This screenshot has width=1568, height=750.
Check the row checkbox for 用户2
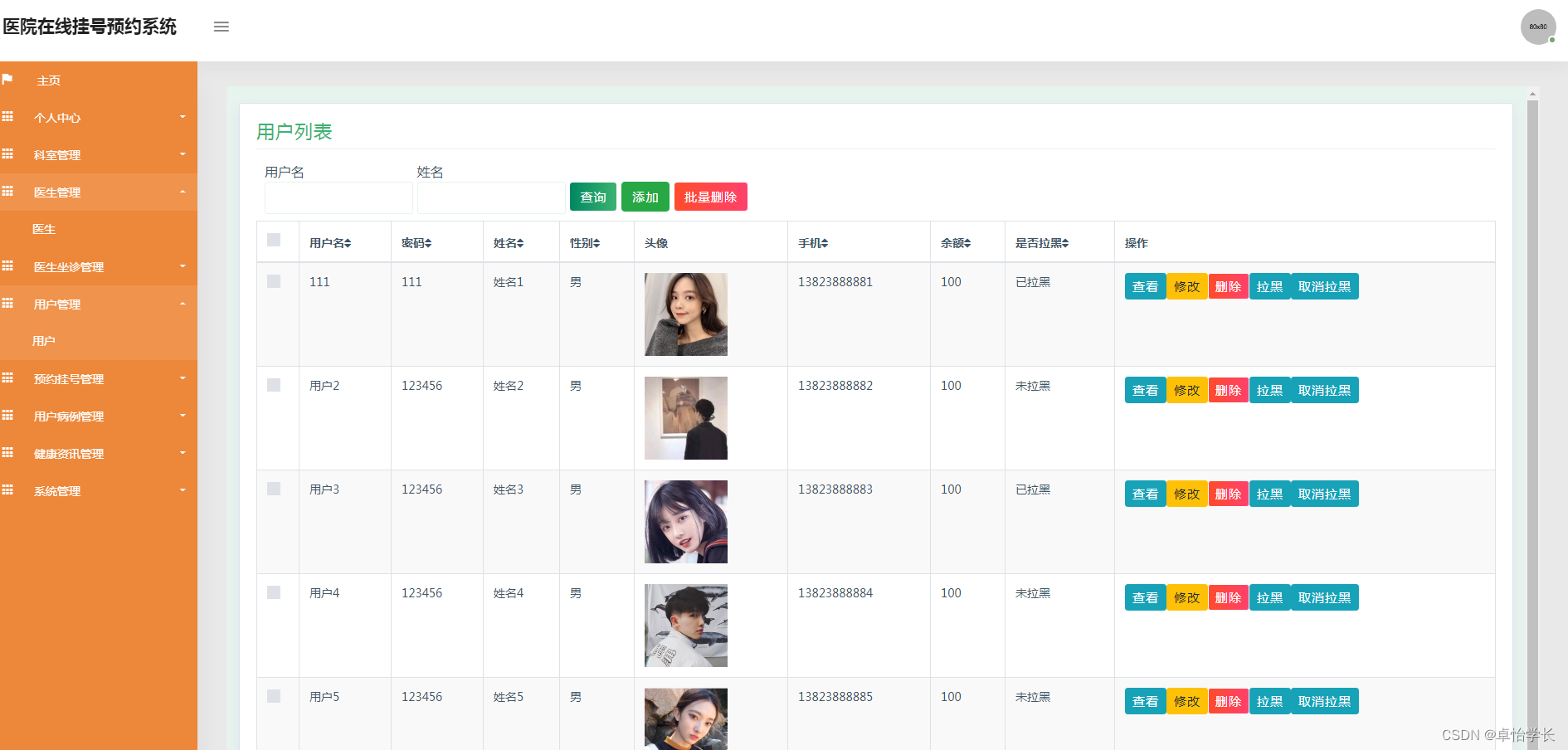point(274,385)
